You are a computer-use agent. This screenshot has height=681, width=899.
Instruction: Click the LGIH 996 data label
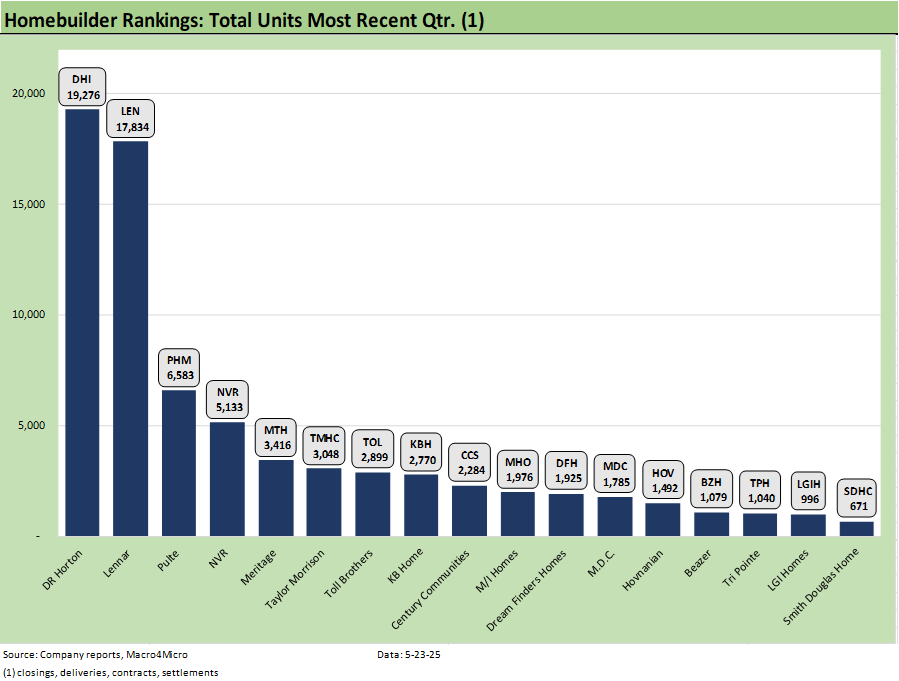[x=809, y=491]
